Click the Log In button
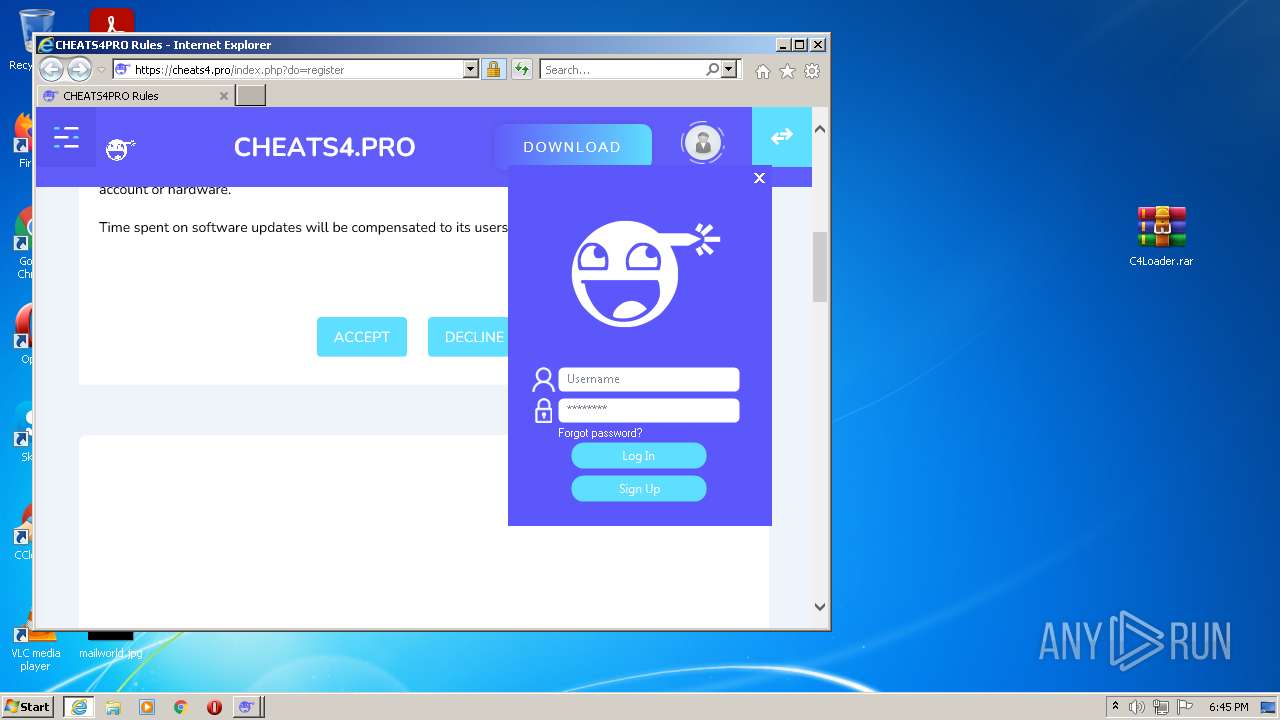 (x=639, y=456)
